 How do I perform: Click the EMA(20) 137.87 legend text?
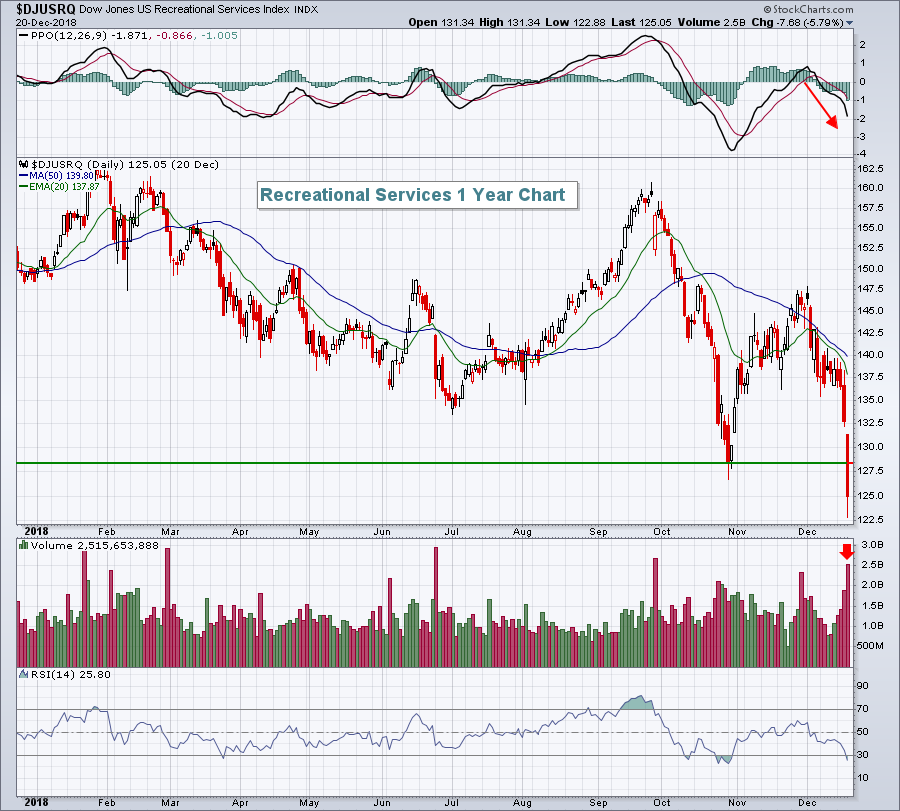[x=64, y=187]
